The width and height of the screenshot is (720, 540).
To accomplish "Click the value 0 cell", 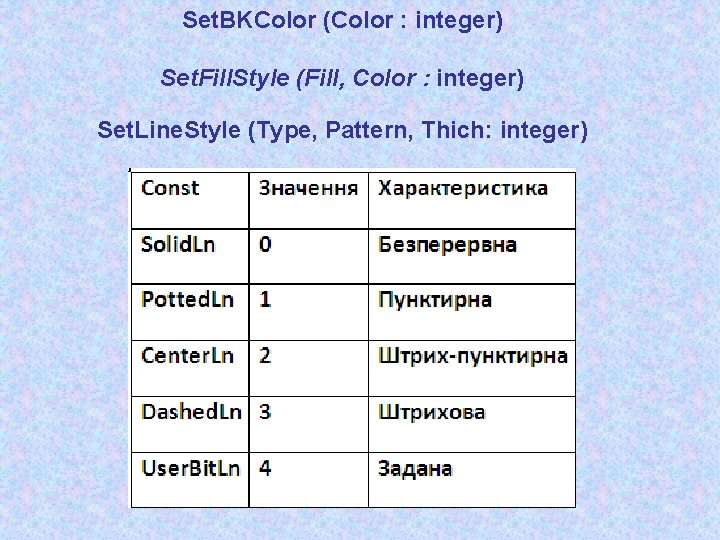I will [309, 256].
